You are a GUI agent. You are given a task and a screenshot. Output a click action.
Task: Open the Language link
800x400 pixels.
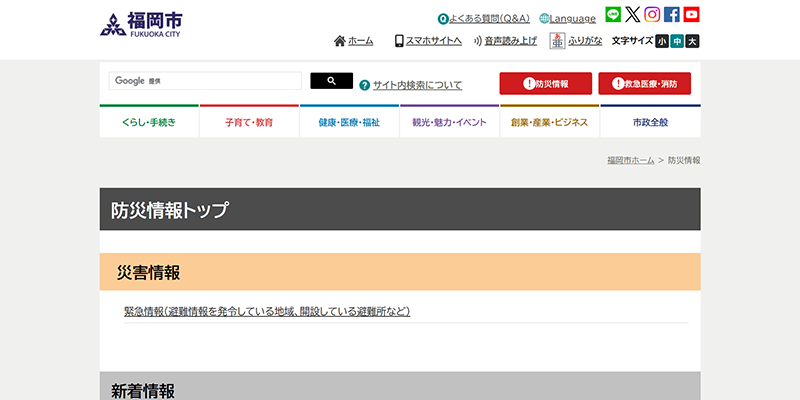point(572,19)
